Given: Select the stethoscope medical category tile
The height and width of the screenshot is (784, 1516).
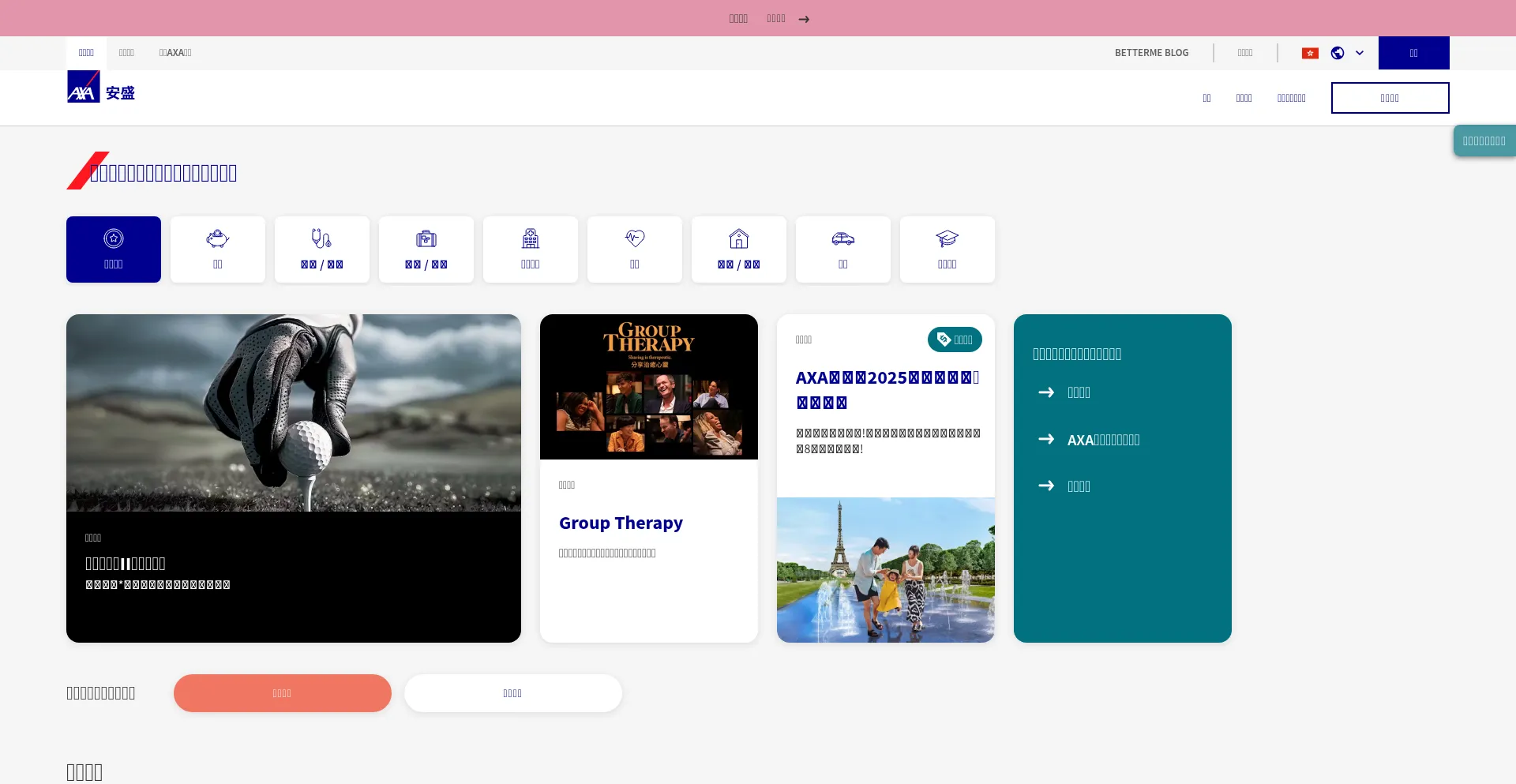Looking at the screenshot, I should click(322, 249).
